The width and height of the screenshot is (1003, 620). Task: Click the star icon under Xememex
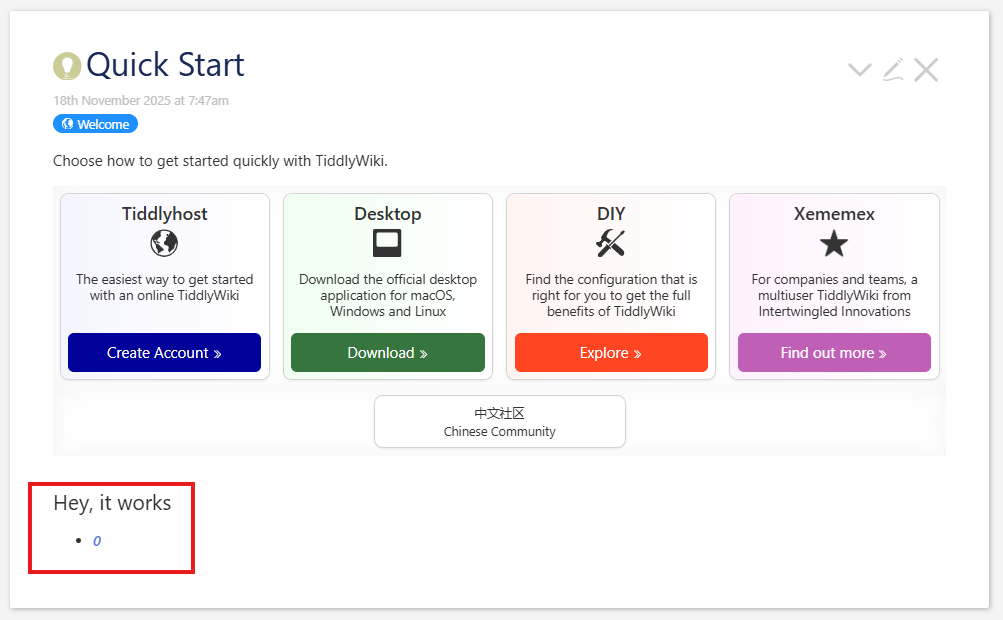coord(833,243)
